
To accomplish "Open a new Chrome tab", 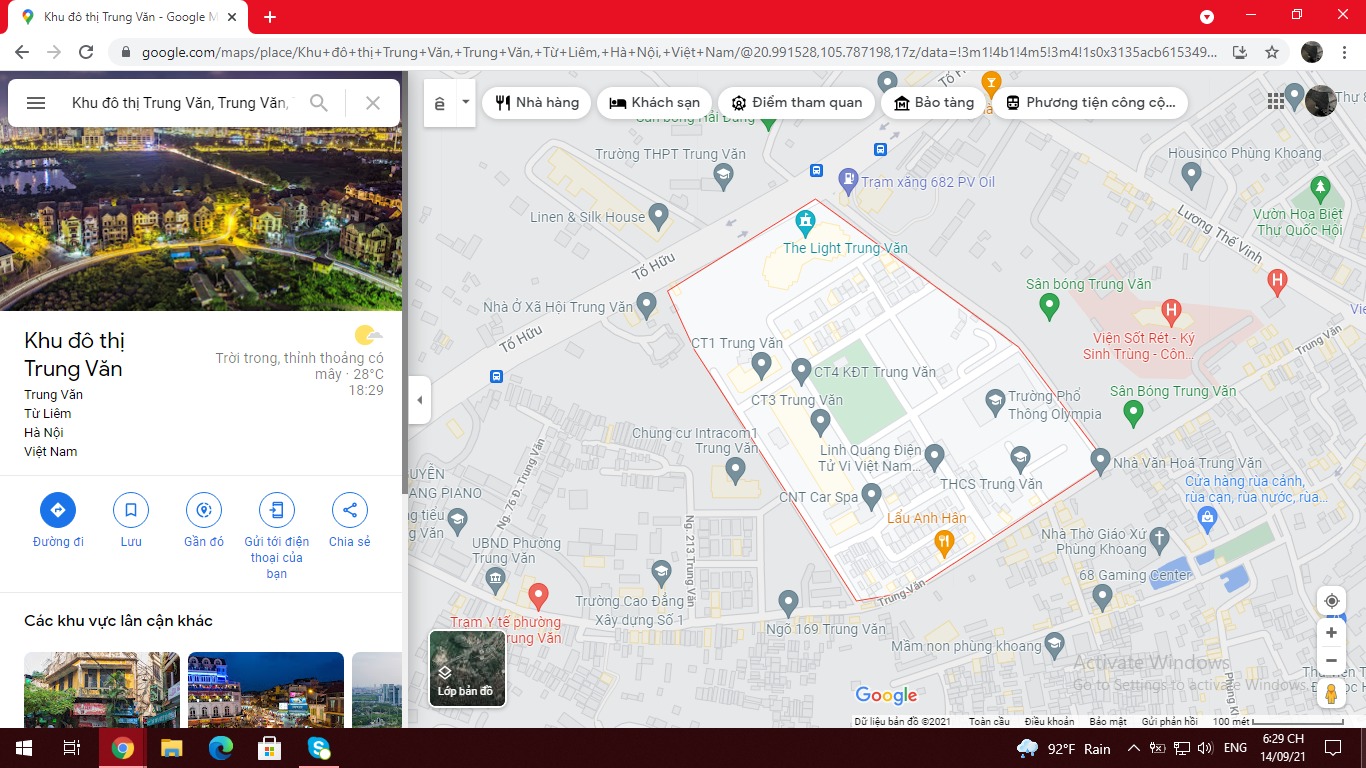I will coord(270,17).
